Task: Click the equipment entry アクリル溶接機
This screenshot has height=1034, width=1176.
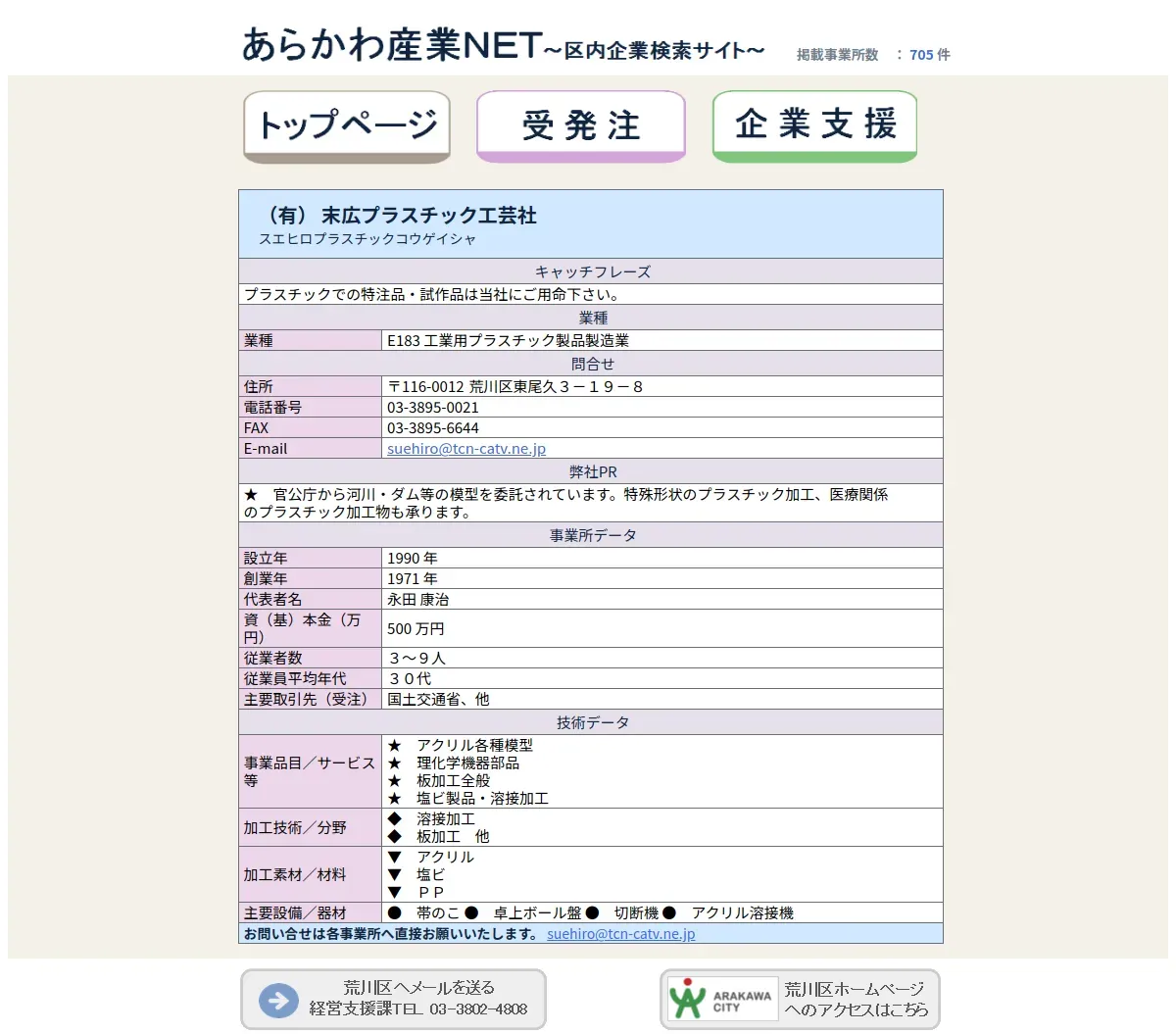Action: 742,913
